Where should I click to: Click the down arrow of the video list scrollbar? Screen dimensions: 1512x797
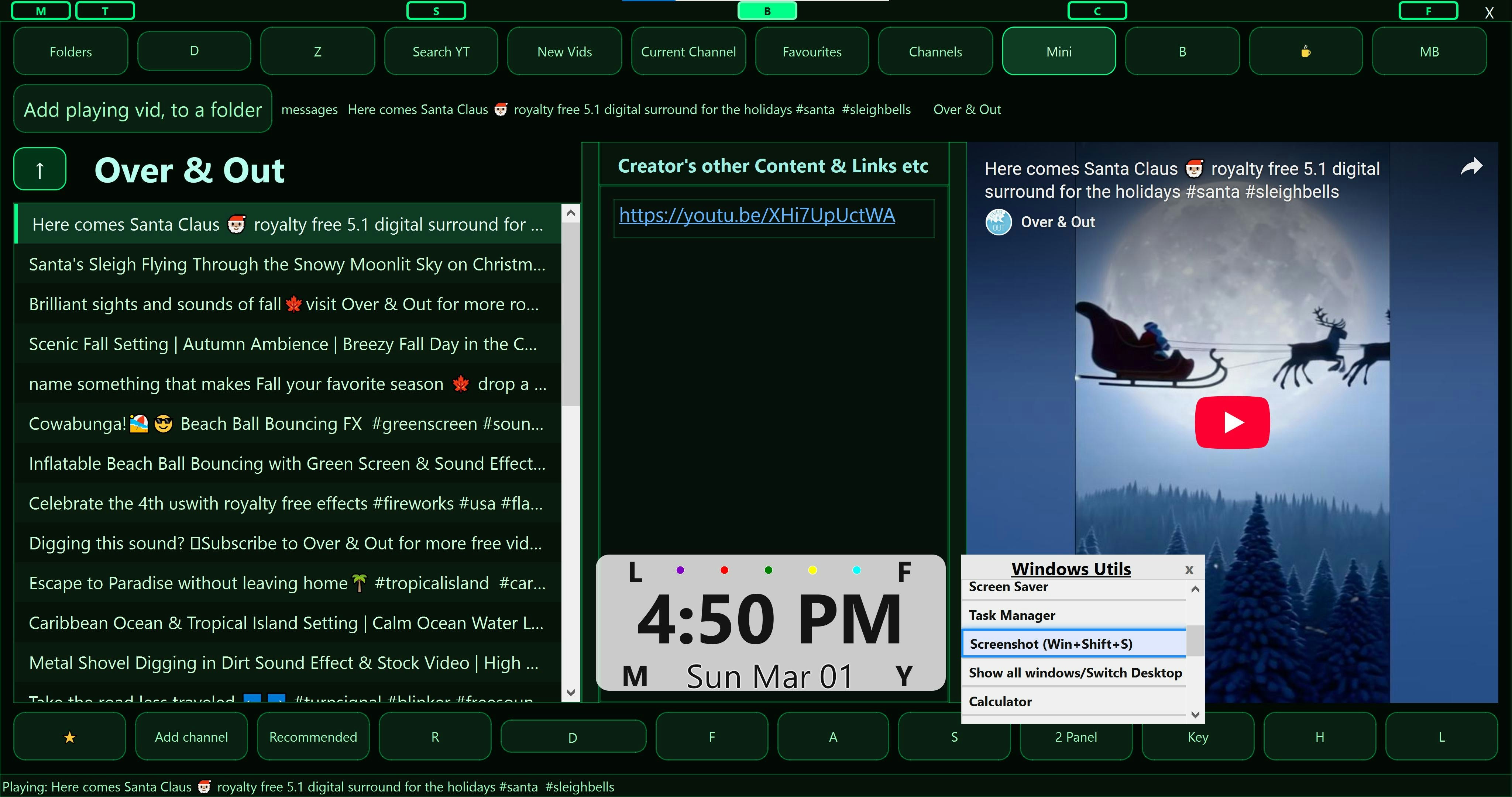[570, 693]
